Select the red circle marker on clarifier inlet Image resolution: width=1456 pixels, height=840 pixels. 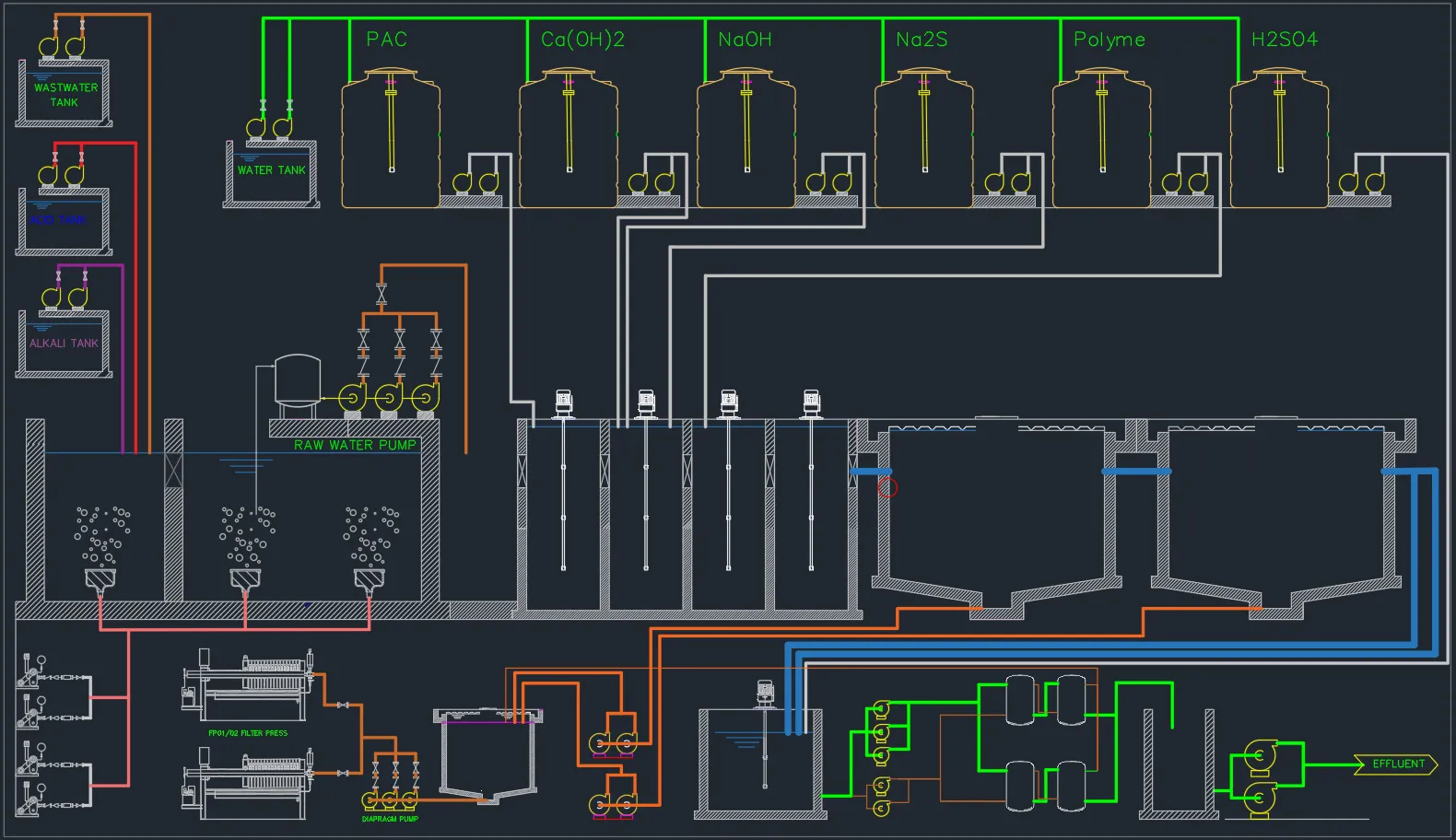tap(887, 487)
